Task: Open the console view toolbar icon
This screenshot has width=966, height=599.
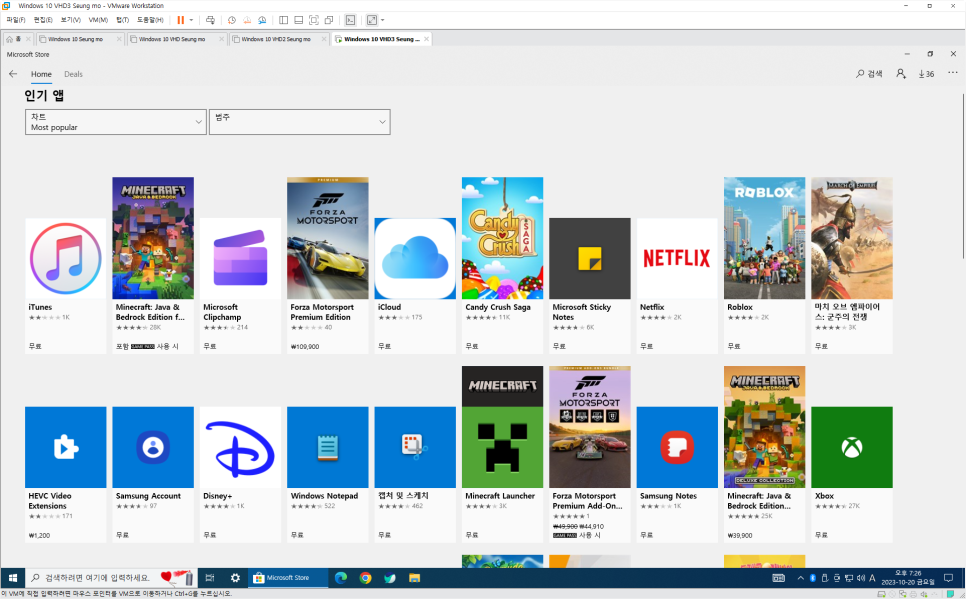Action: pyautogui.click(x=350, y=20)
